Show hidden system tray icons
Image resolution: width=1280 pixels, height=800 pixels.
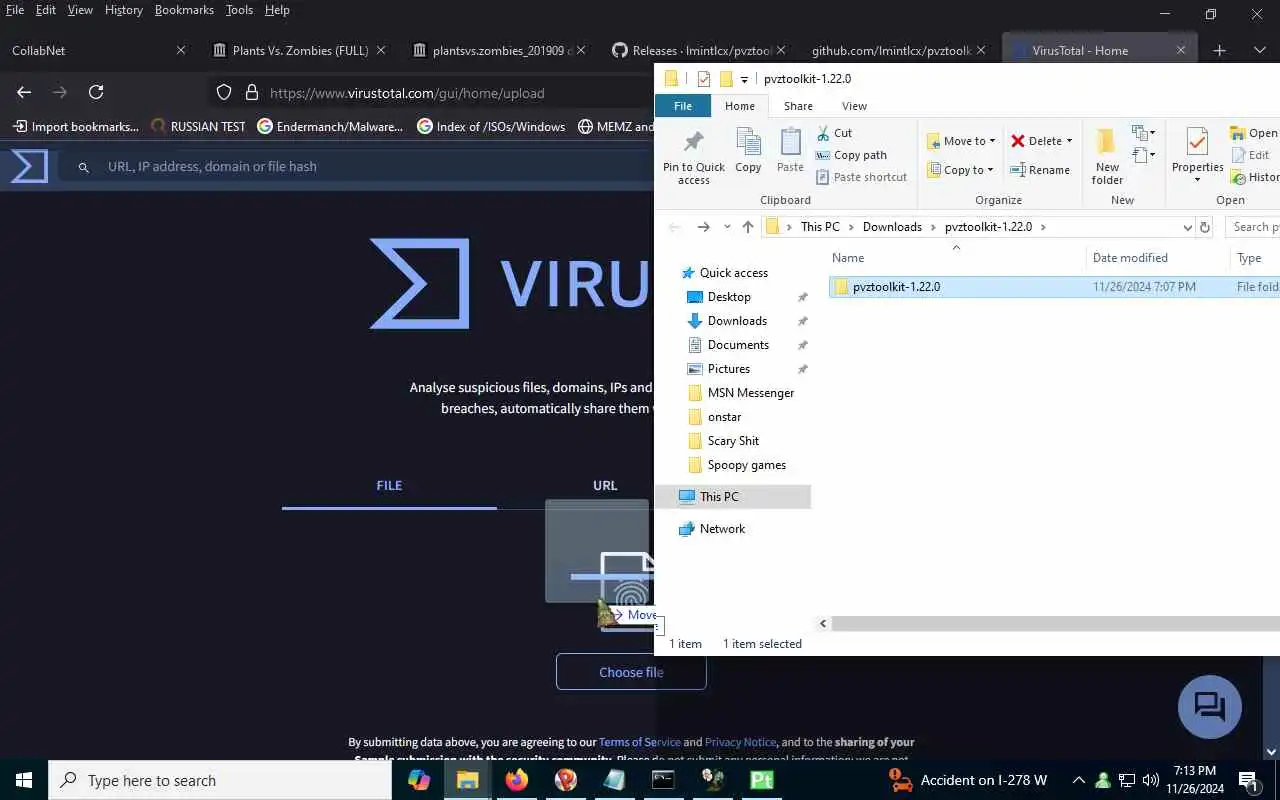pyautogui.click(x=1078, y=780)
